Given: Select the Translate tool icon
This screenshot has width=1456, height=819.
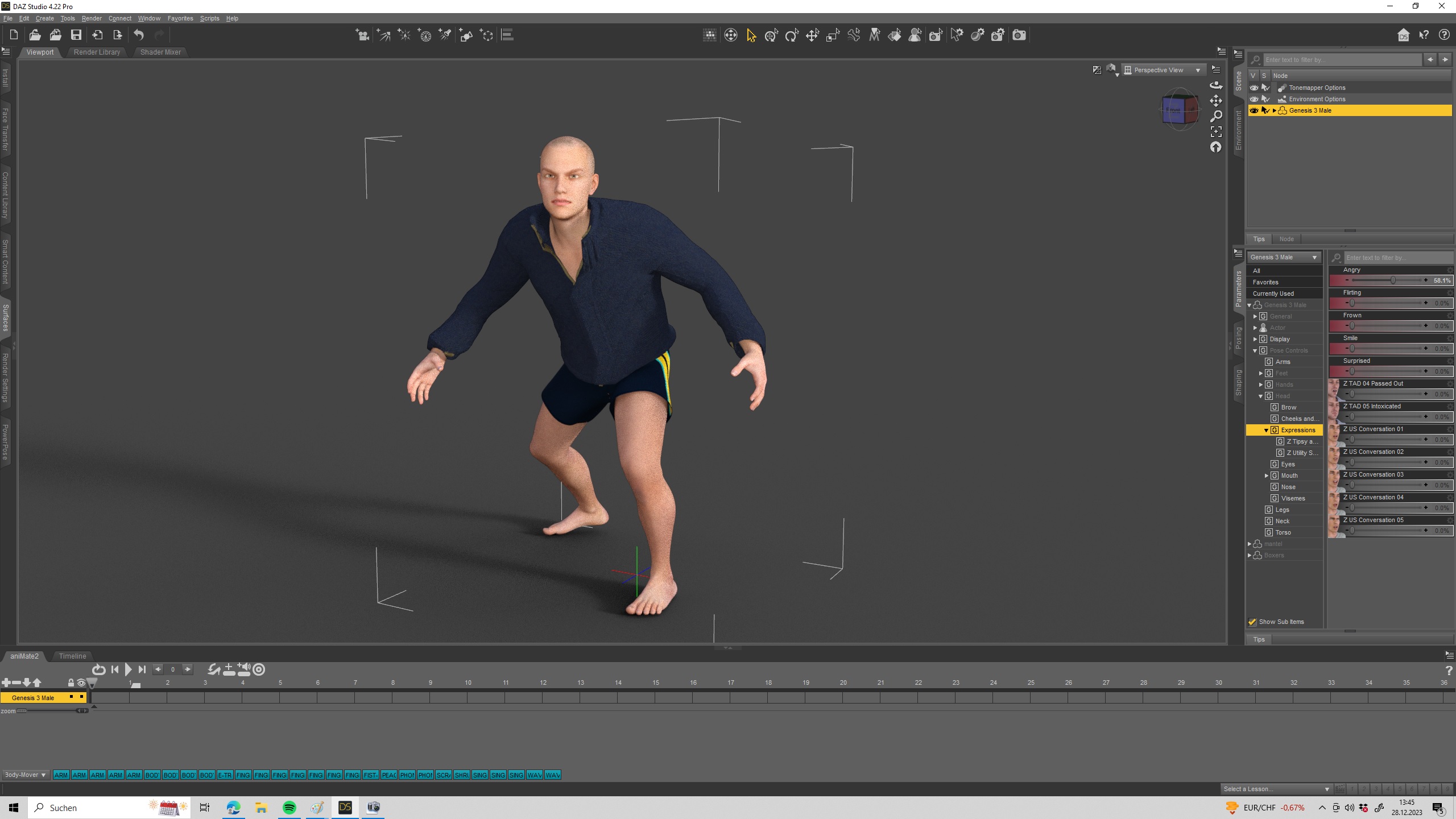Looking at the screenshot, I should point(812,36).
